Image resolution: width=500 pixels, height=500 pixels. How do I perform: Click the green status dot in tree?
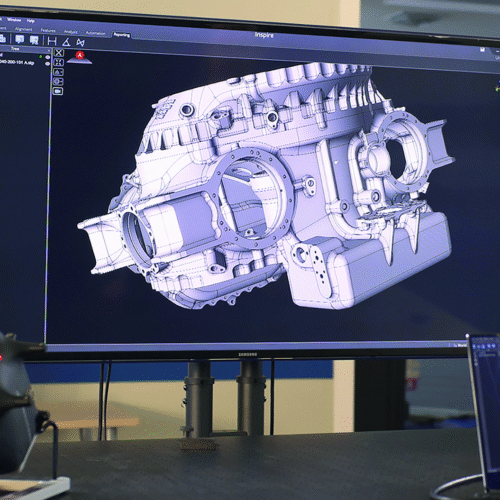tap(41, 57)
